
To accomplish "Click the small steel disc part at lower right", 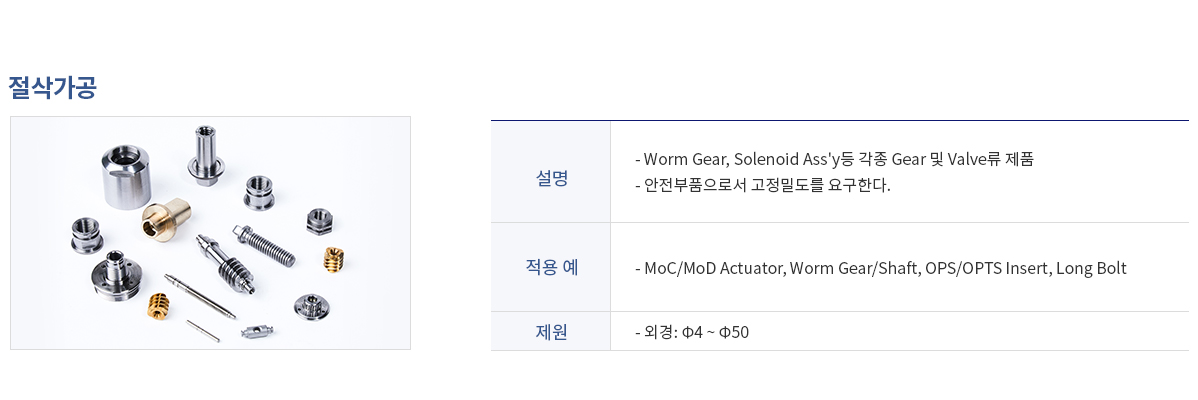I will pyautogui.click(x=310, y=305).
